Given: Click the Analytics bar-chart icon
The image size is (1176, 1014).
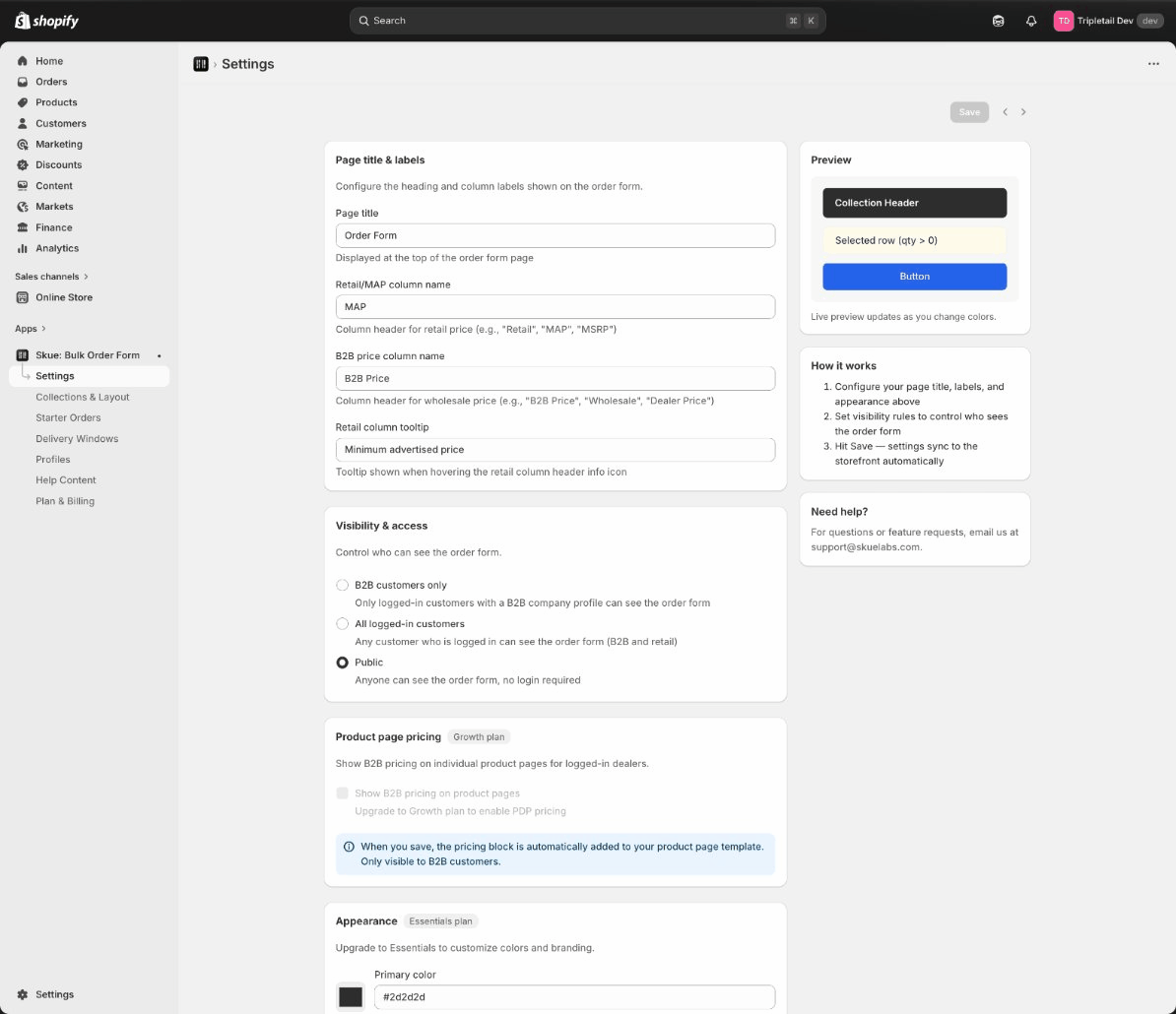Looking at the screenshot, I should pyautogui.click(x=22, y=248).
